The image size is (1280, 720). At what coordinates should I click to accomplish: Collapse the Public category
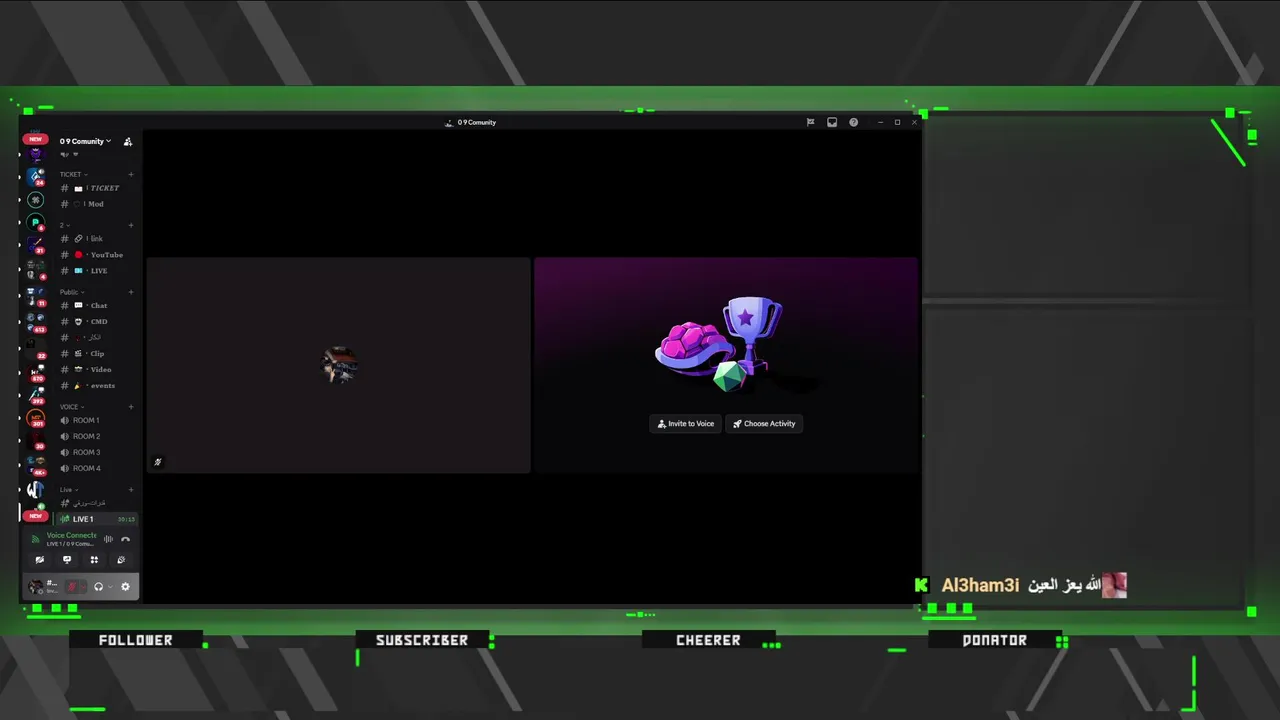tap(70, 292)
